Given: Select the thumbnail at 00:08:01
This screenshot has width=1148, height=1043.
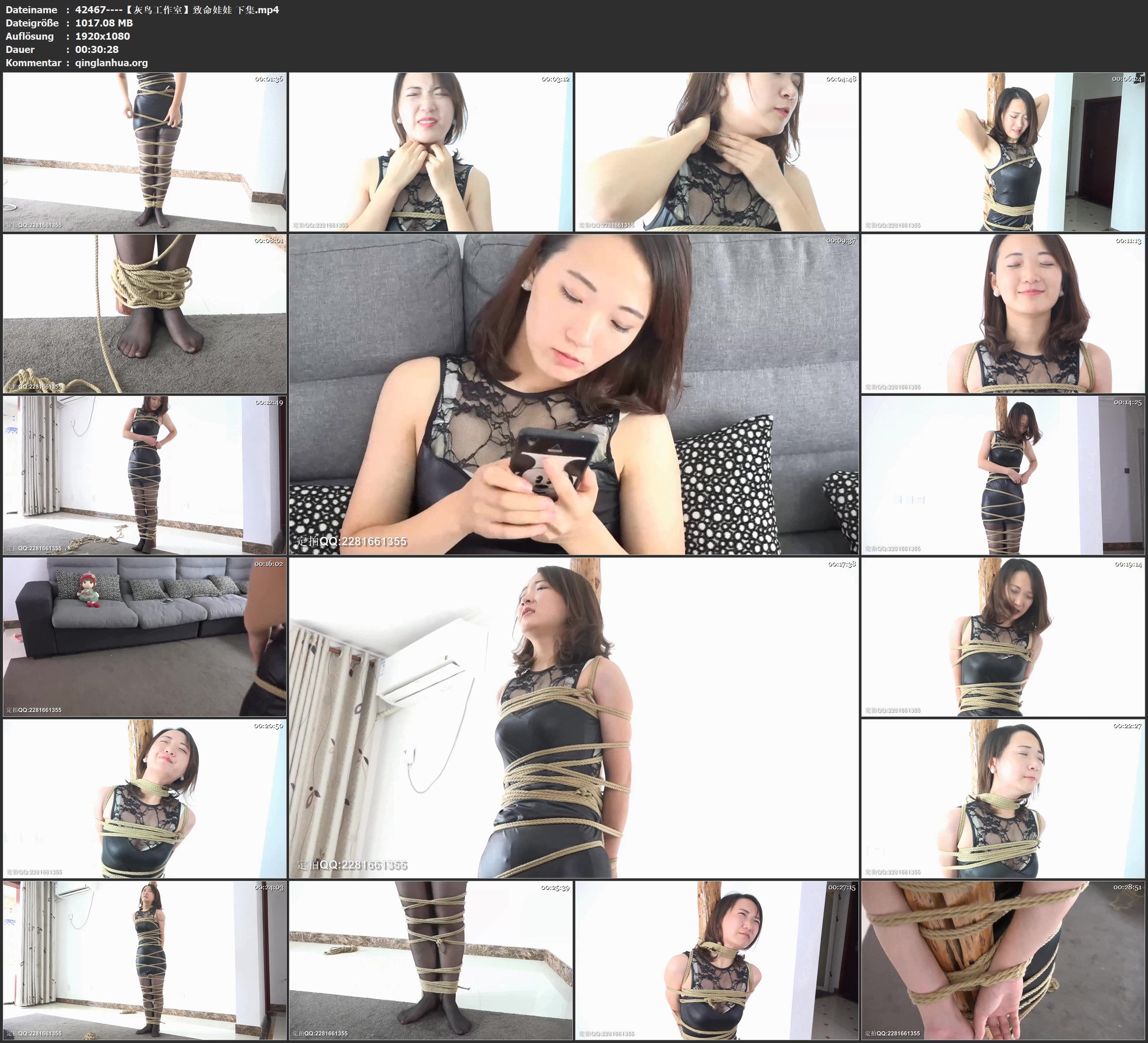Looking at the screenshot, I should point(145,313).
